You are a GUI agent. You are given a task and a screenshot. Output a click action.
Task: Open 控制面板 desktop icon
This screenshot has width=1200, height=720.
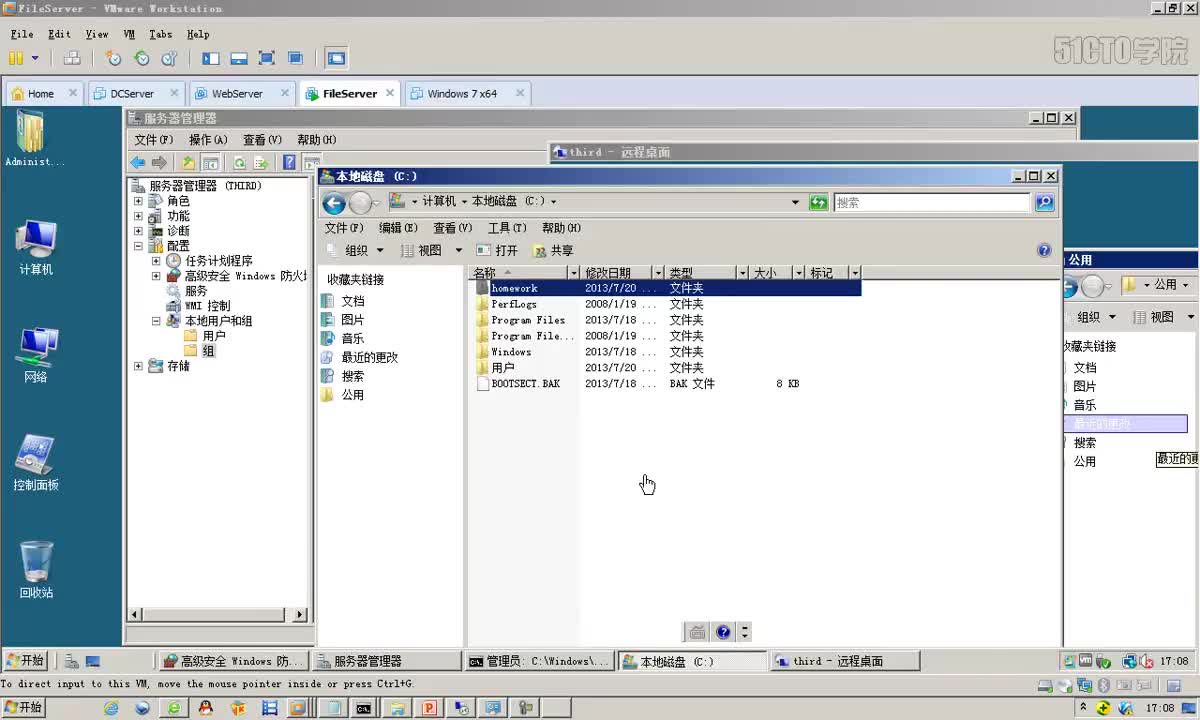(x=36, y=463)
